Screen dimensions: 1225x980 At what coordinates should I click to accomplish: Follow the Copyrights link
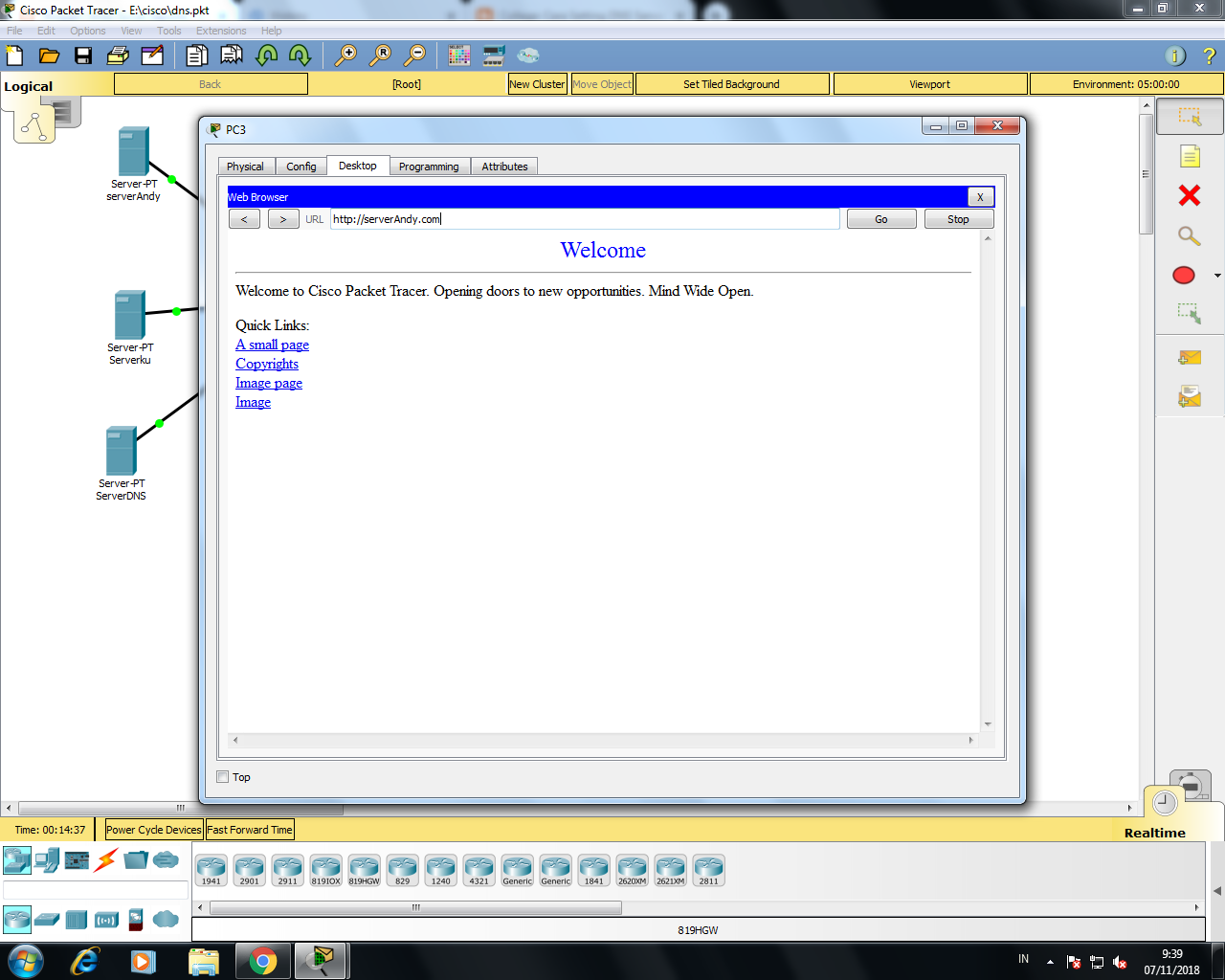tap(266, 364)
